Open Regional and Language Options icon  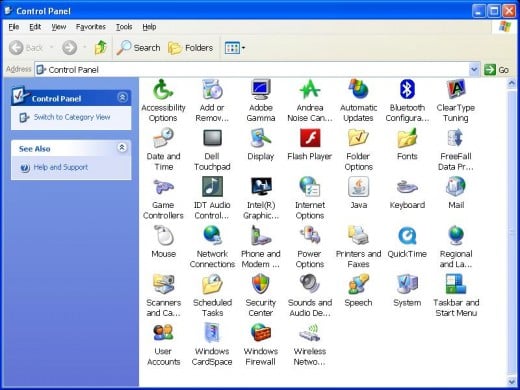456,235
